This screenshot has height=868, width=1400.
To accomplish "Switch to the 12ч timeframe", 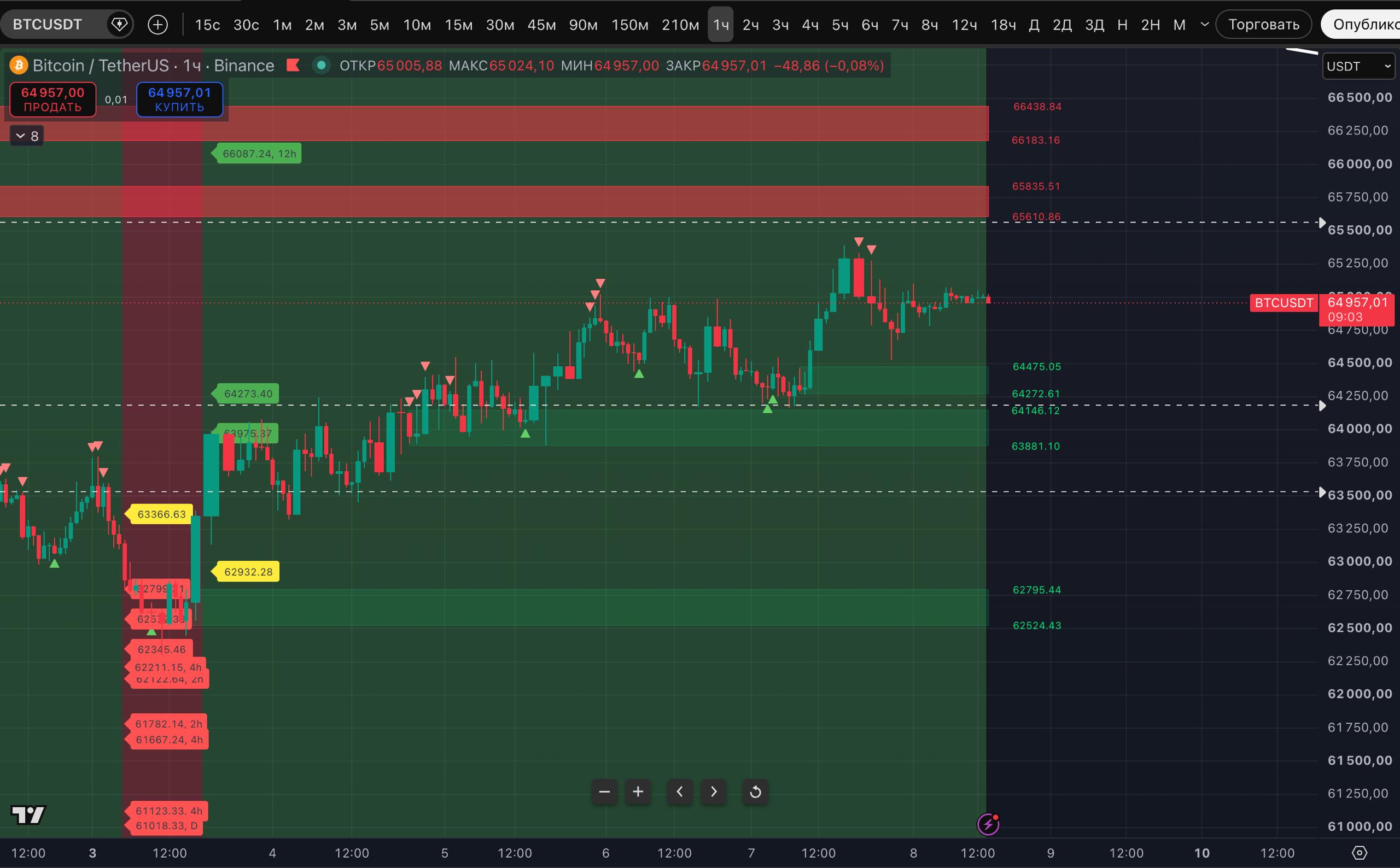I will pyautogui.click(x=964, y=25).
